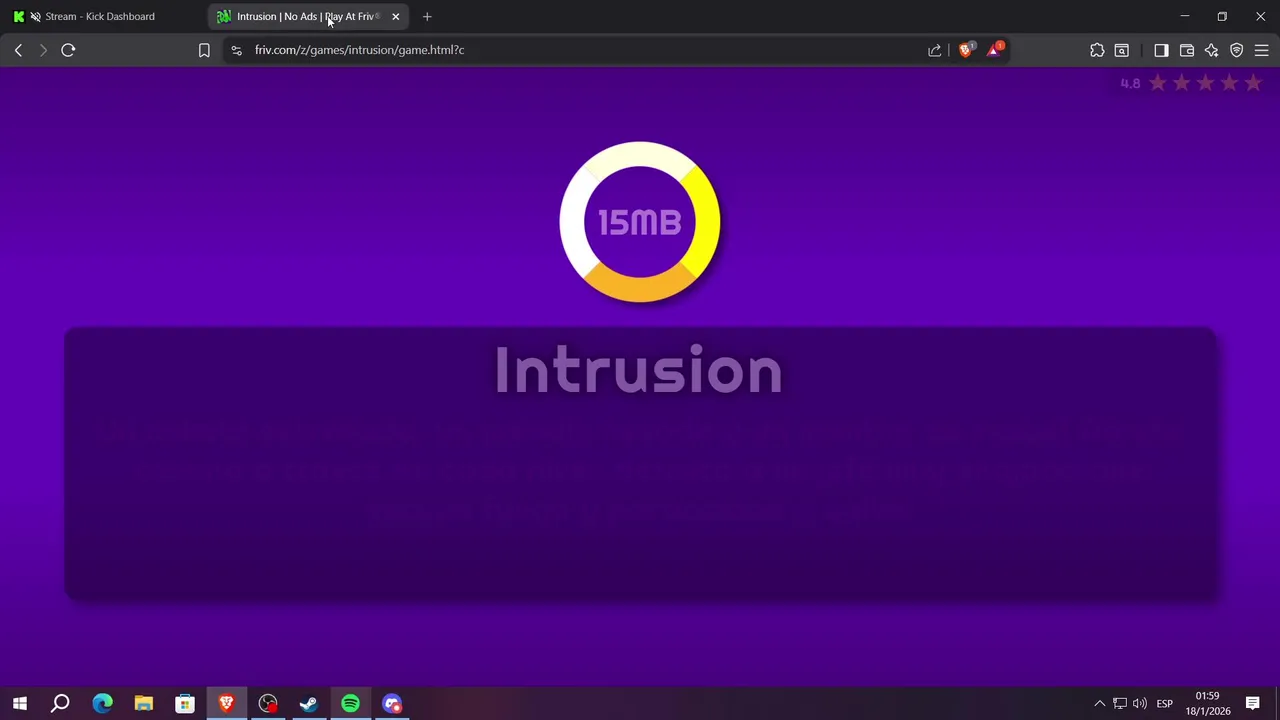
Task: Open the browser hamburger menu
Action: tap(1262, 50)
